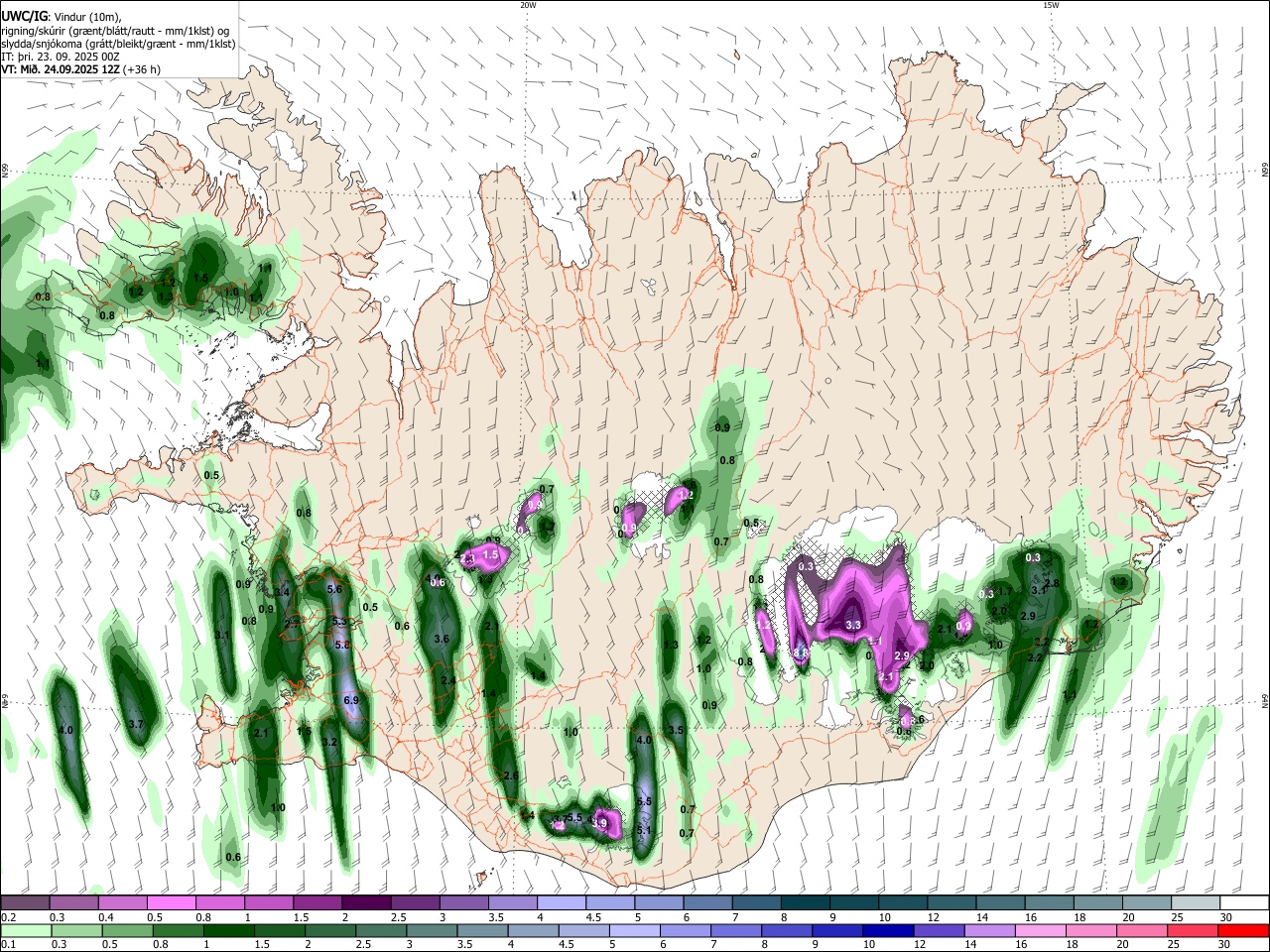Click the deep navy 10–12 swatch in rain legend

[x=888, y=931]
